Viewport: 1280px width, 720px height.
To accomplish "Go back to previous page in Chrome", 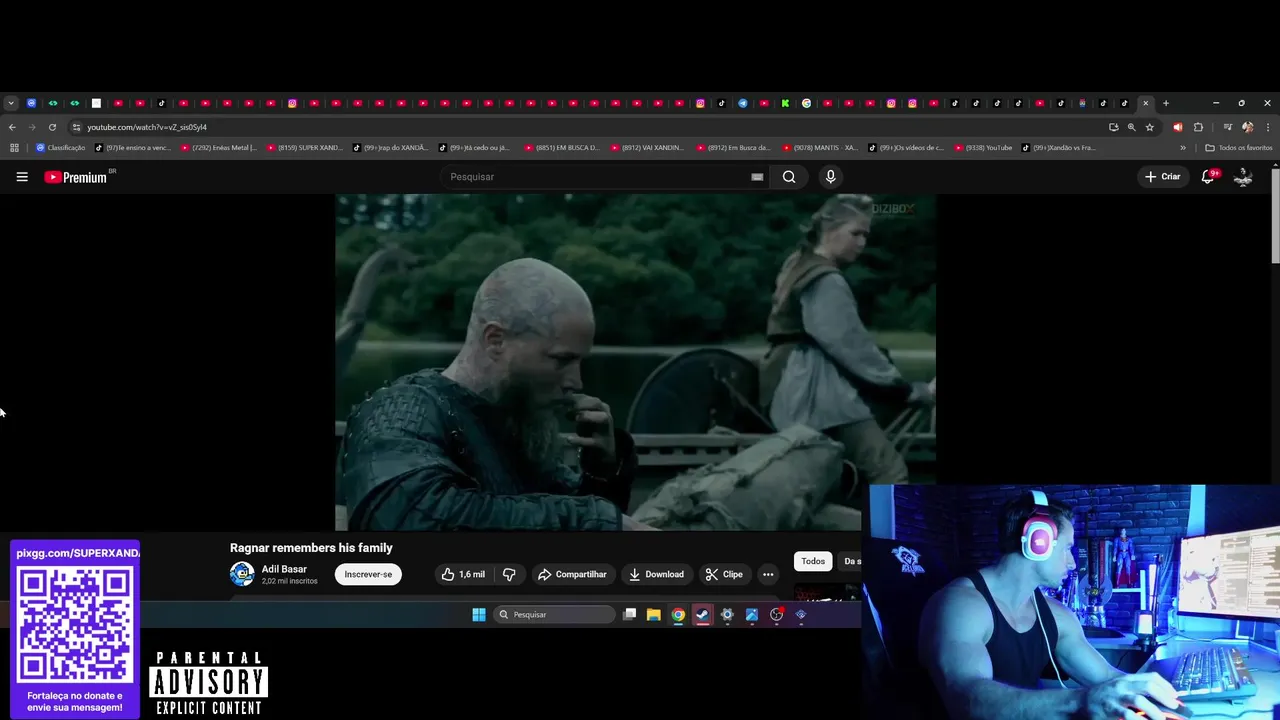I will point(12,127).
